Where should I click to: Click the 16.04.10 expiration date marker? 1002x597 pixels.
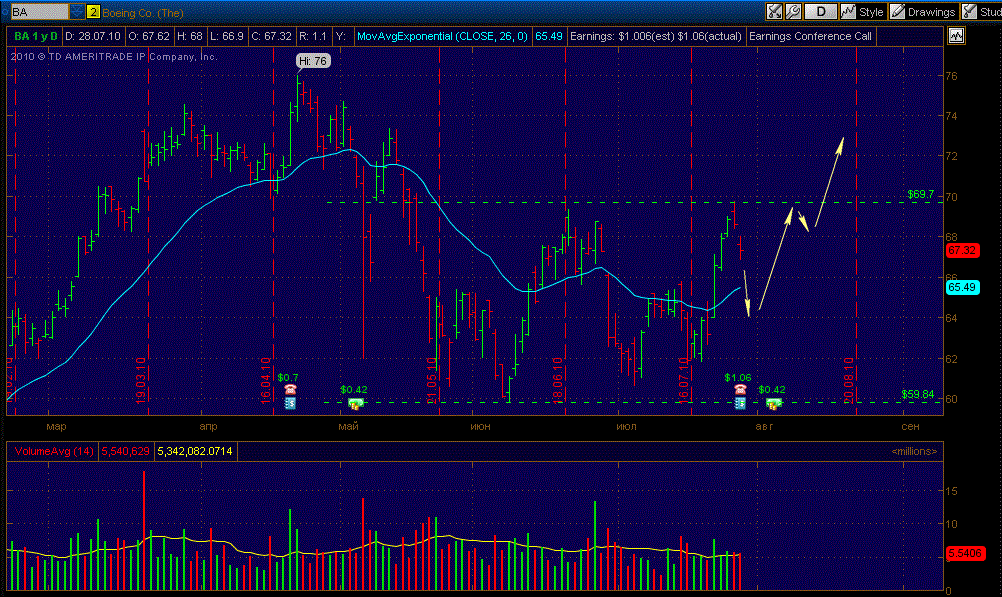pos(266,380)
